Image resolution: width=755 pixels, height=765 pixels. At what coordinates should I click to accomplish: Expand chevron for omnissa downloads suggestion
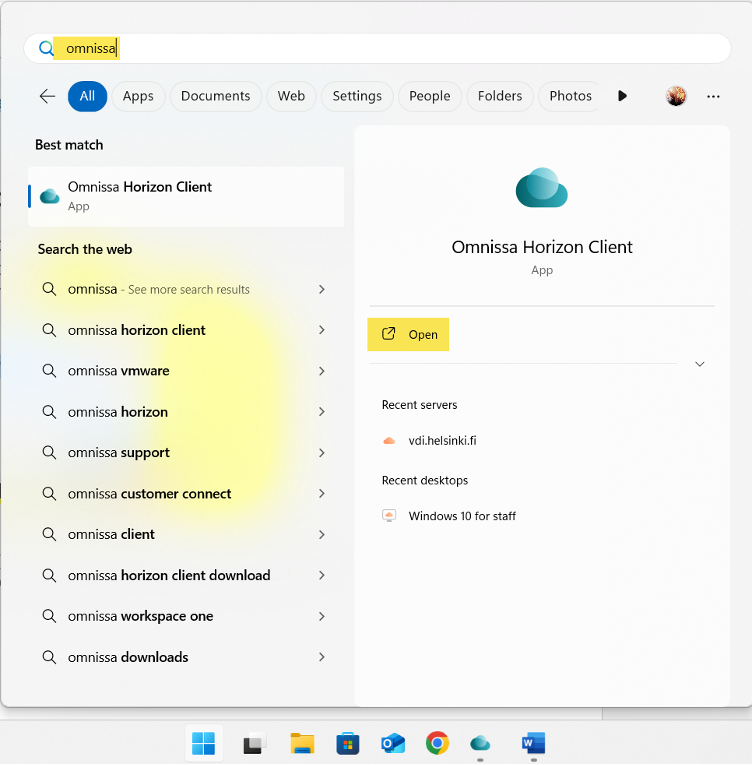click(321, 657)
